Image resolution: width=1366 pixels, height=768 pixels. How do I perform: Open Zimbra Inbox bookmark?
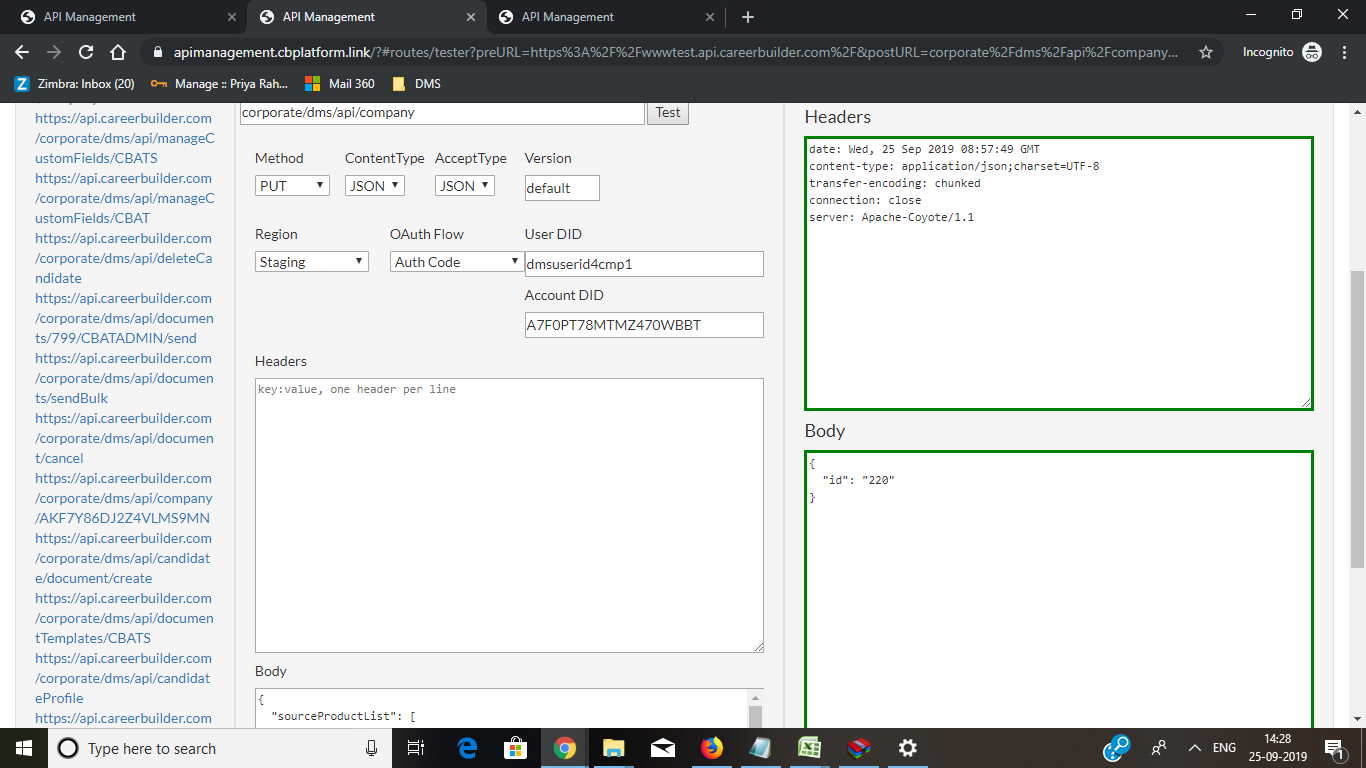[x=75, y=84]
